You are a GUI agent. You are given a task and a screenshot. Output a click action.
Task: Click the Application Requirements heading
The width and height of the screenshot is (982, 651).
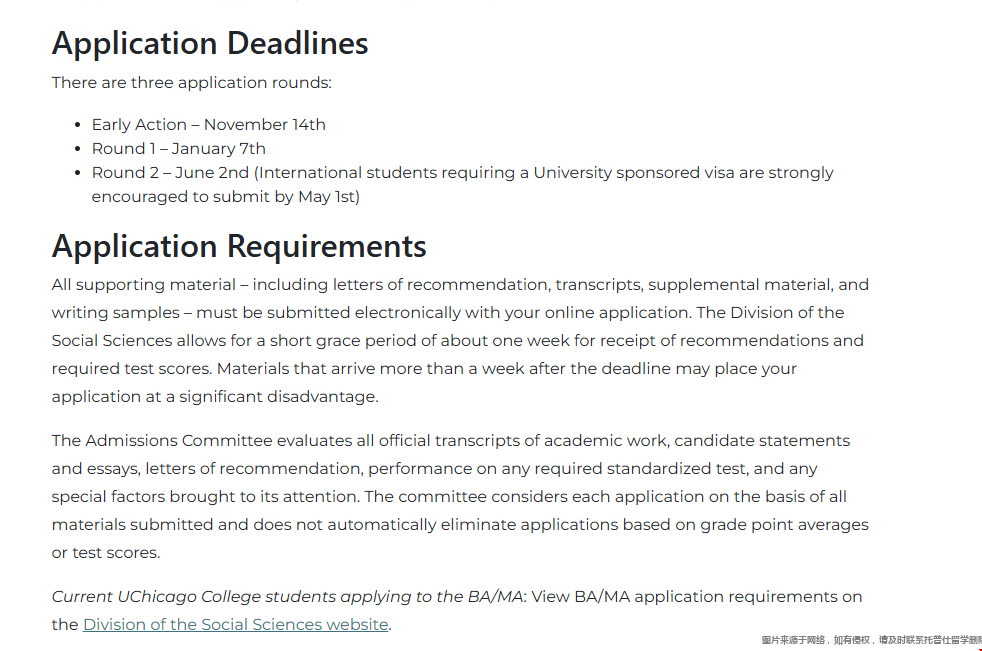pyautogui.click(x=239, y=246)
